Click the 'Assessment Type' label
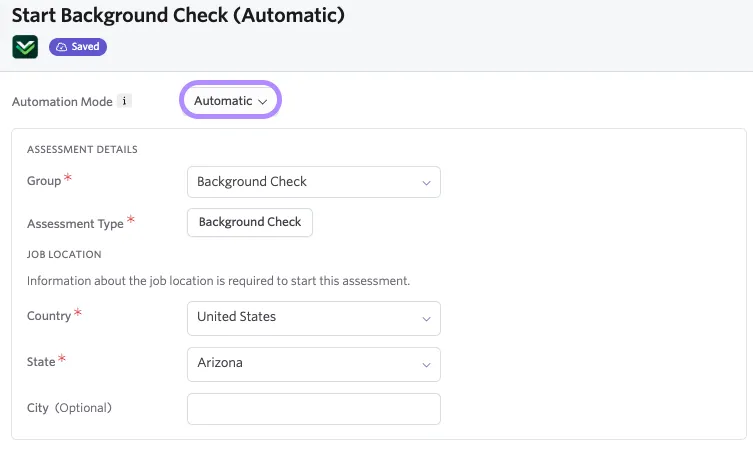Viewport: 753px width, 452px height. pyautogui.click(x=75, y=224)
